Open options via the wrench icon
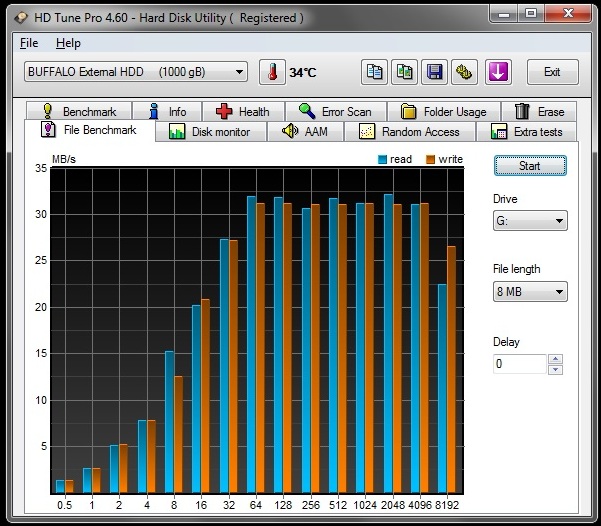 464,72
